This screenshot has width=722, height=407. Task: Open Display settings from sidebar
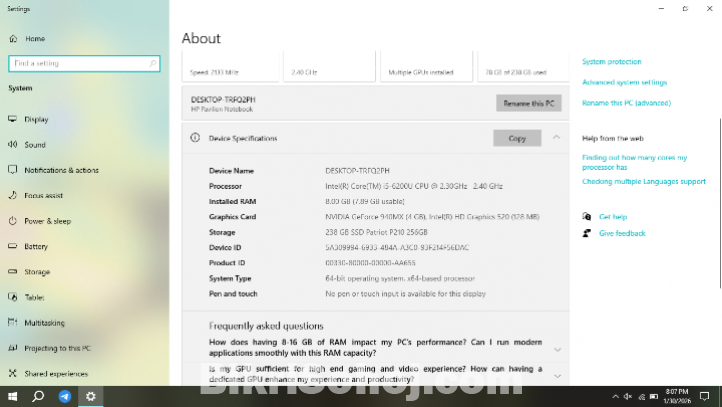coord(36,119)
